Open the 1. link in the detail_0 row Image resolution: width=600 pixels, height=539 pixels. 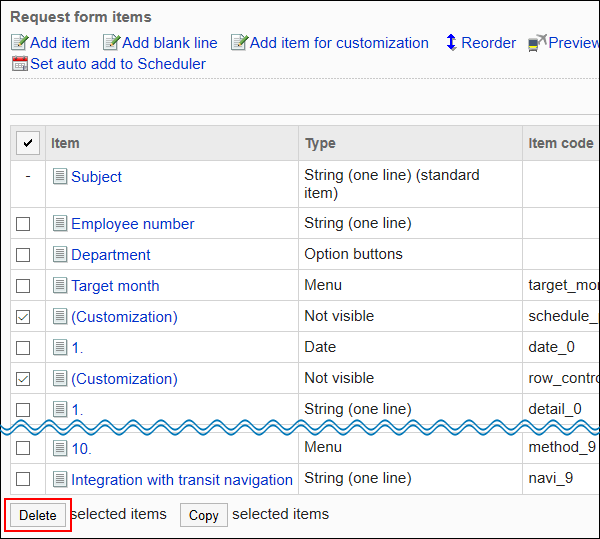pyautogui.click(x=77, y=410)
